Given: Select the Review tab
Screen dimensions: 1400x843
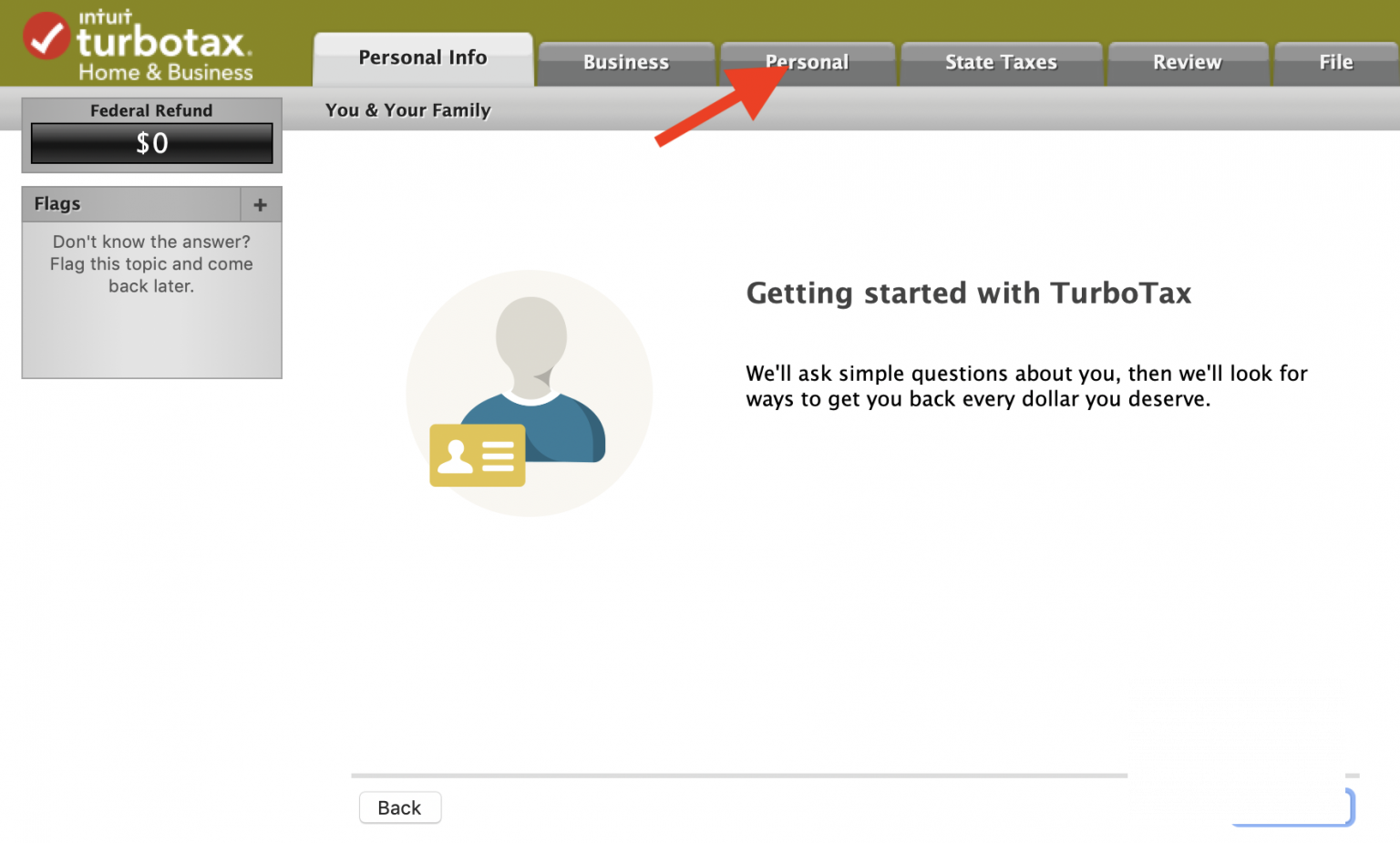Looking at the screenshot, I should (x=1187, y=63).
